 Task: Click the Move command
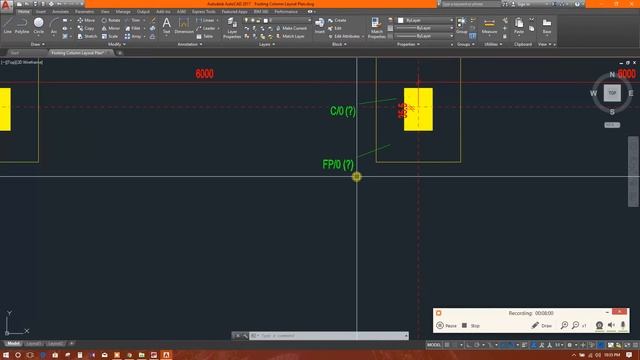point(86,20)
